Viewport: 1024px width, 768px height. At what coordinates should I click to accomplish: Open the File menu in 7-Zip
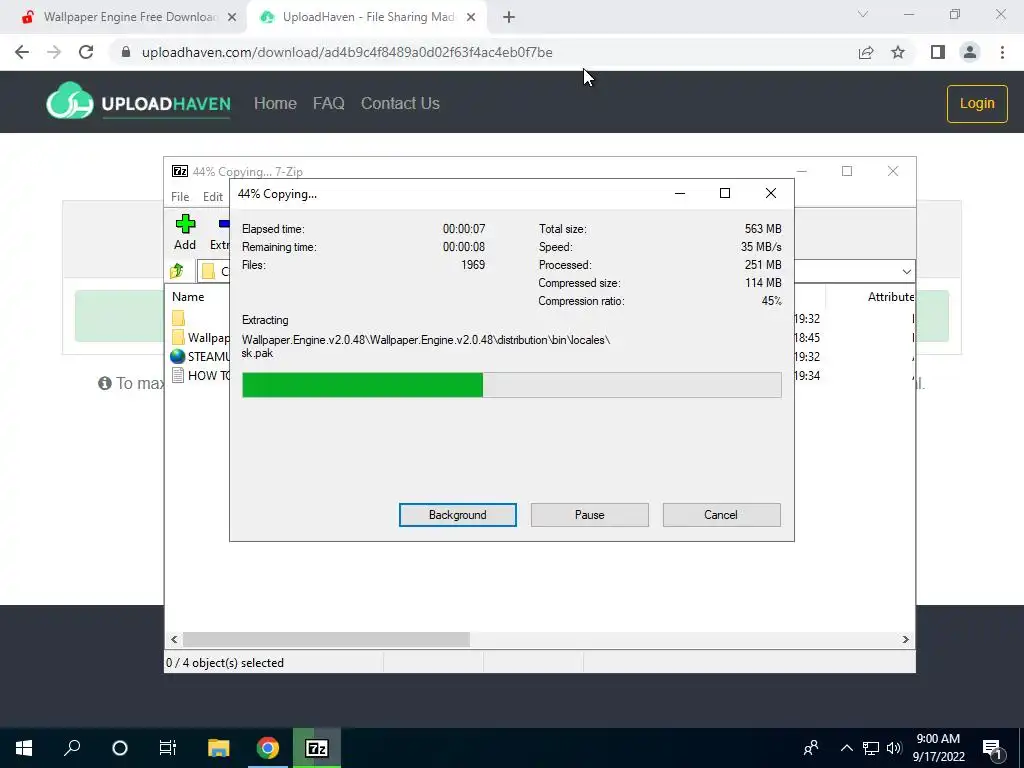coord(180,197)
